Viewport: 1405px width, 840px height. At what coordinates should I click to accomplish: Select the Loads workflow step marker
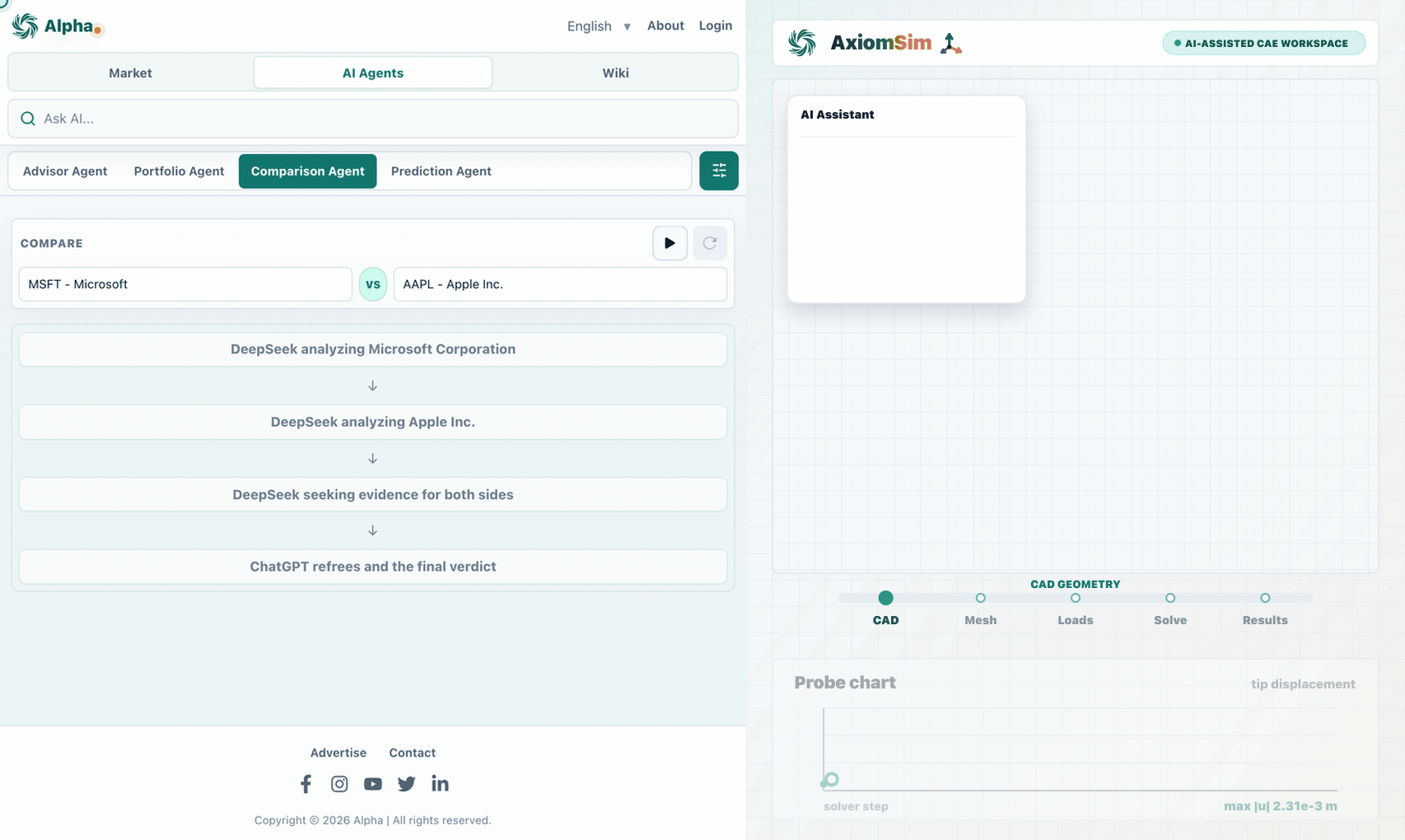click(1076, 598)
